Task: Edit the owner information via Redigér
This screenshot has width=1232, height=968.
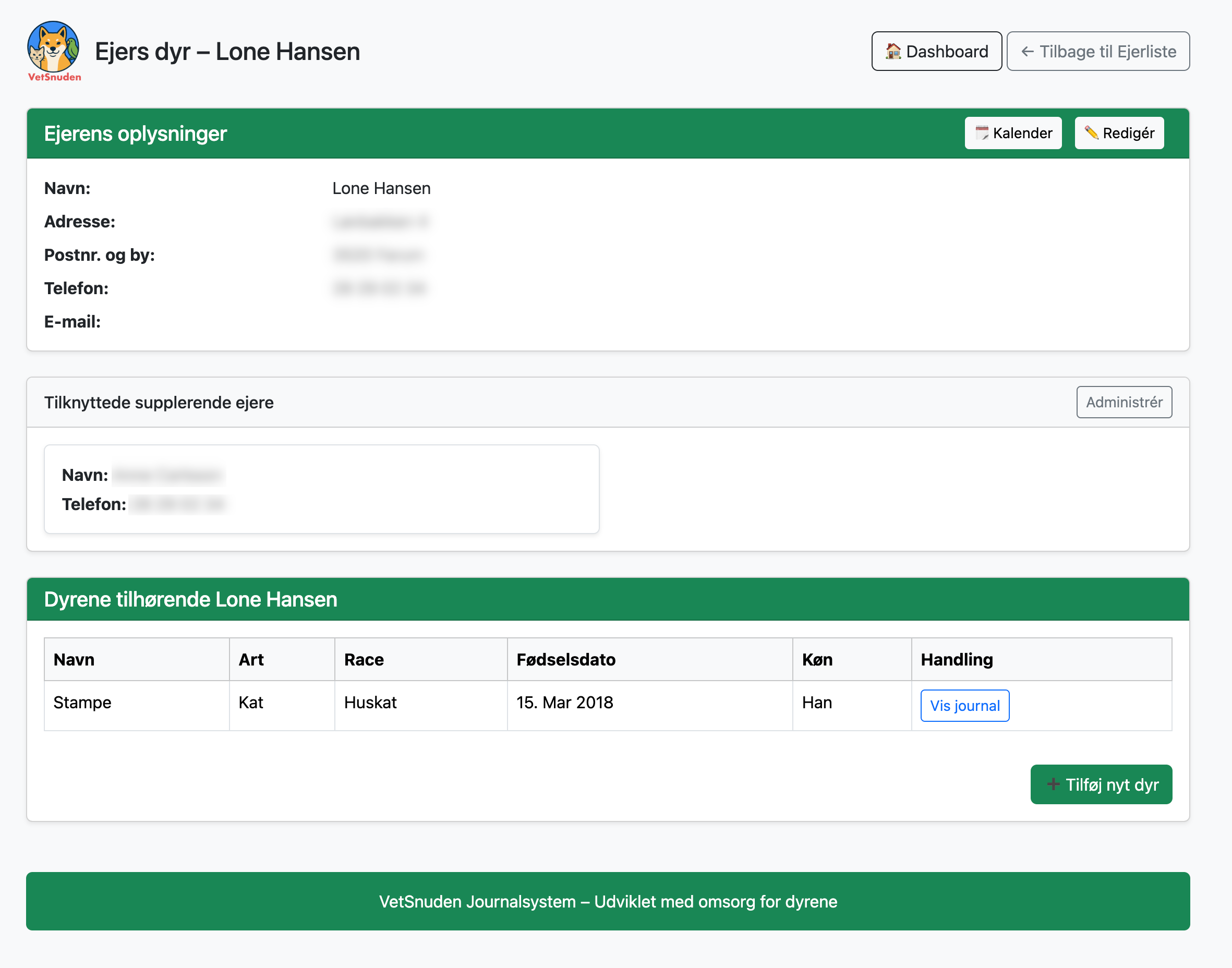Action: coord(1119,132)
